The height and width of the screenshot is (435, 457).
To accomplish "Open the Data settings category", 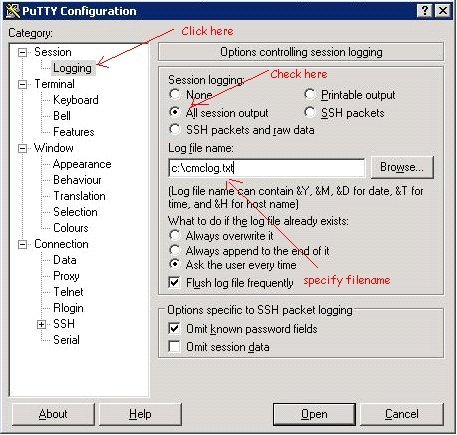I will [x=65, y=260].
